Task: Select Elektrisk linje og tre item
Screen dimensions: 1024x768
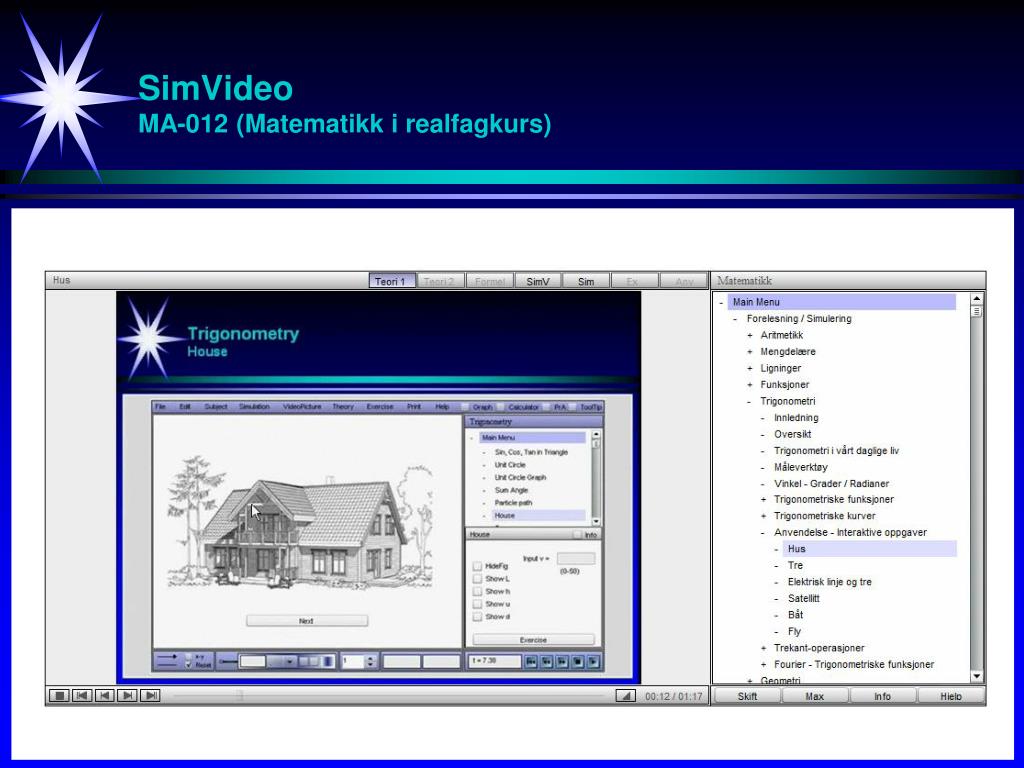Action: tap(829, 582)
